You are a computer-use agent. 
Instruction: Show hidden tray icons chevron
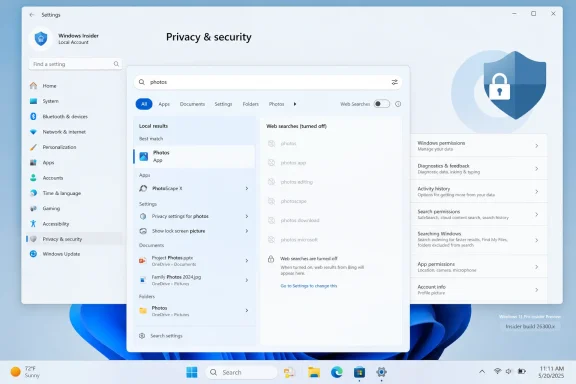coord(482,372)
